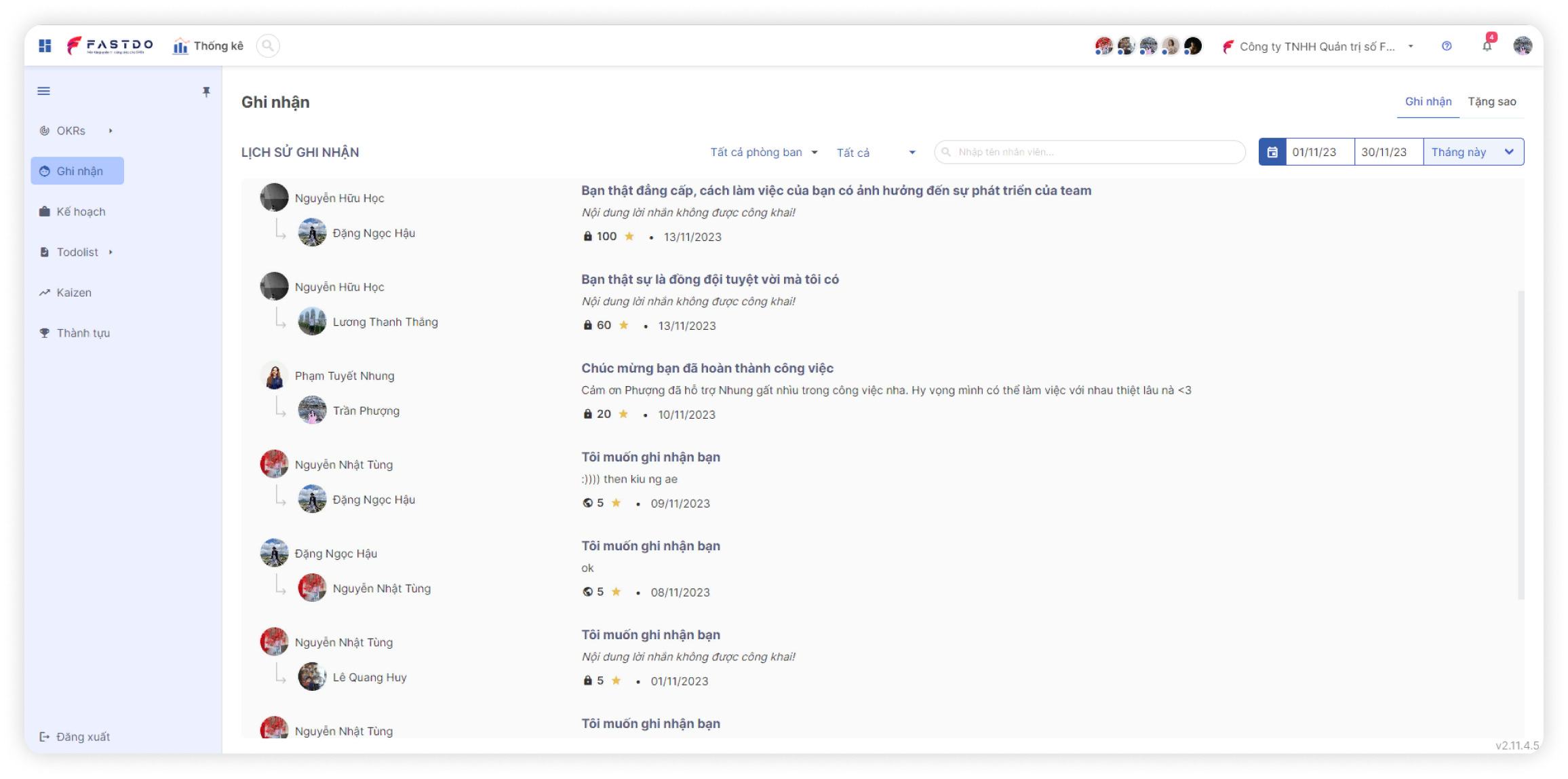Open the notifications bell
This screenshot has width=1568, height=779.
(1487, 46)
